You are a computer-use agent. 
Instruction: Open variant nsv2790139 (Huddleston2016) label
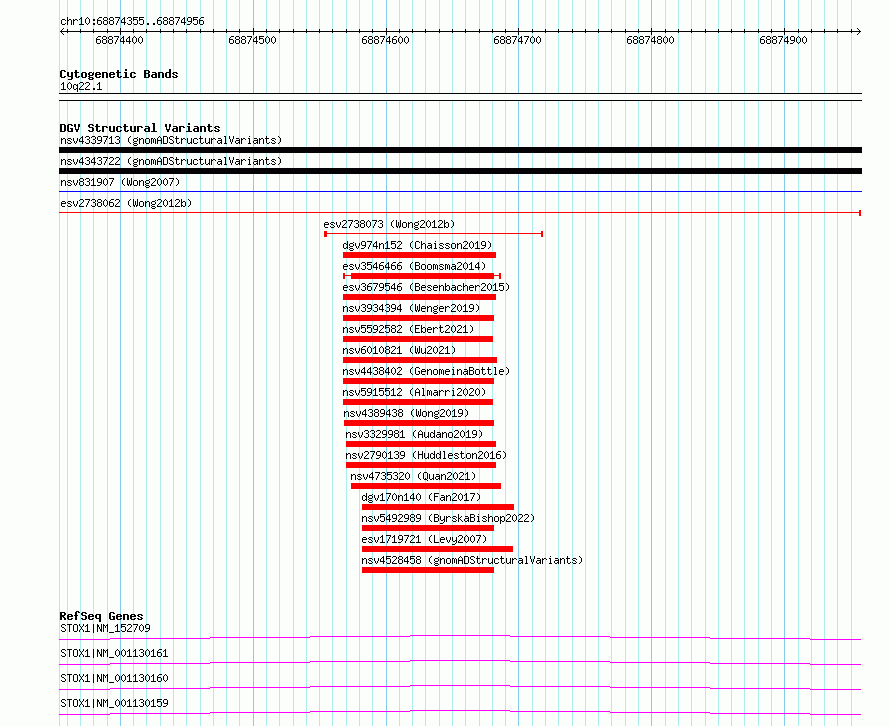pyautogui.click(x=426, y=455)
